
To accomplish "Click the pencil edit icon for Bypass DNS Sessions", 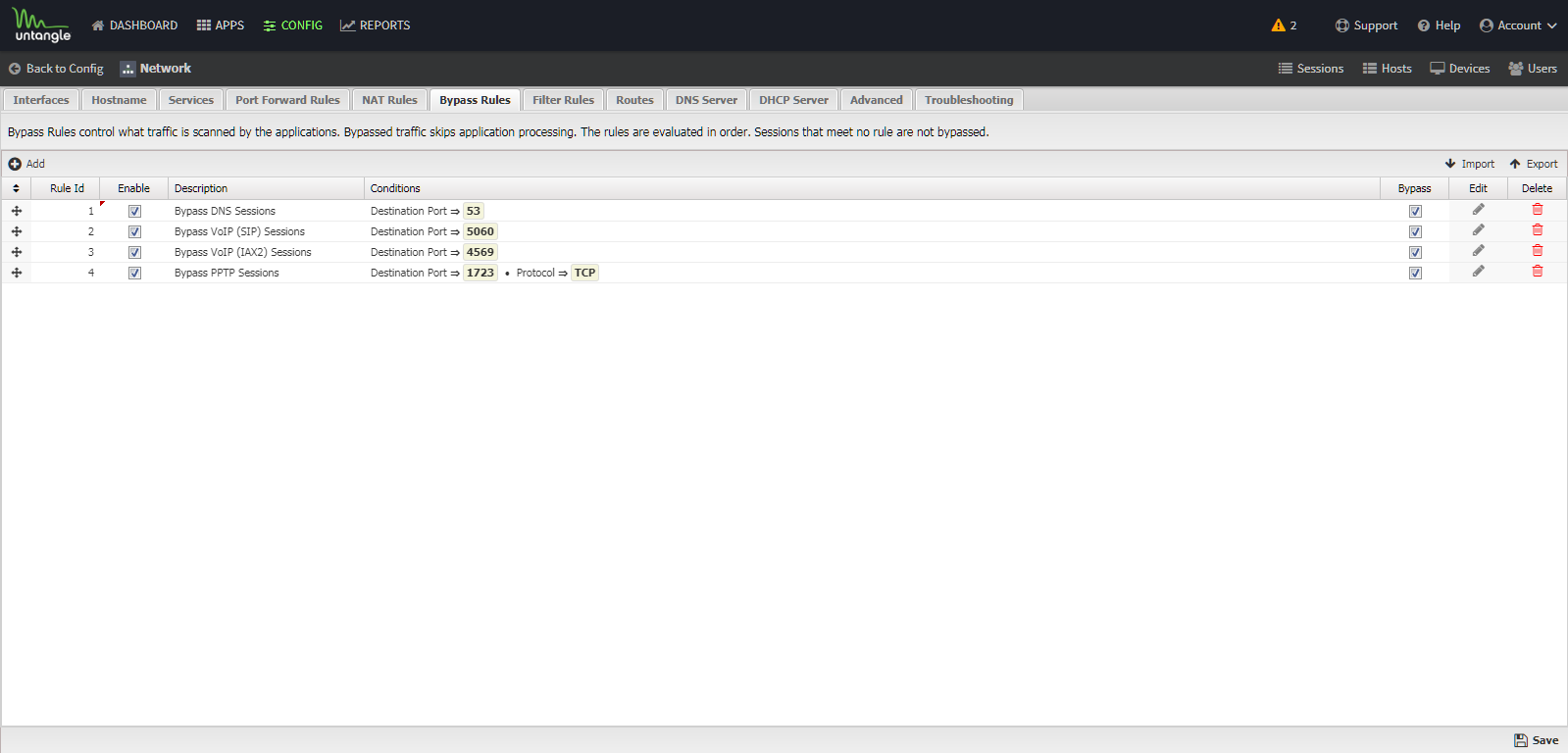I will click(x=1478, y=210).
